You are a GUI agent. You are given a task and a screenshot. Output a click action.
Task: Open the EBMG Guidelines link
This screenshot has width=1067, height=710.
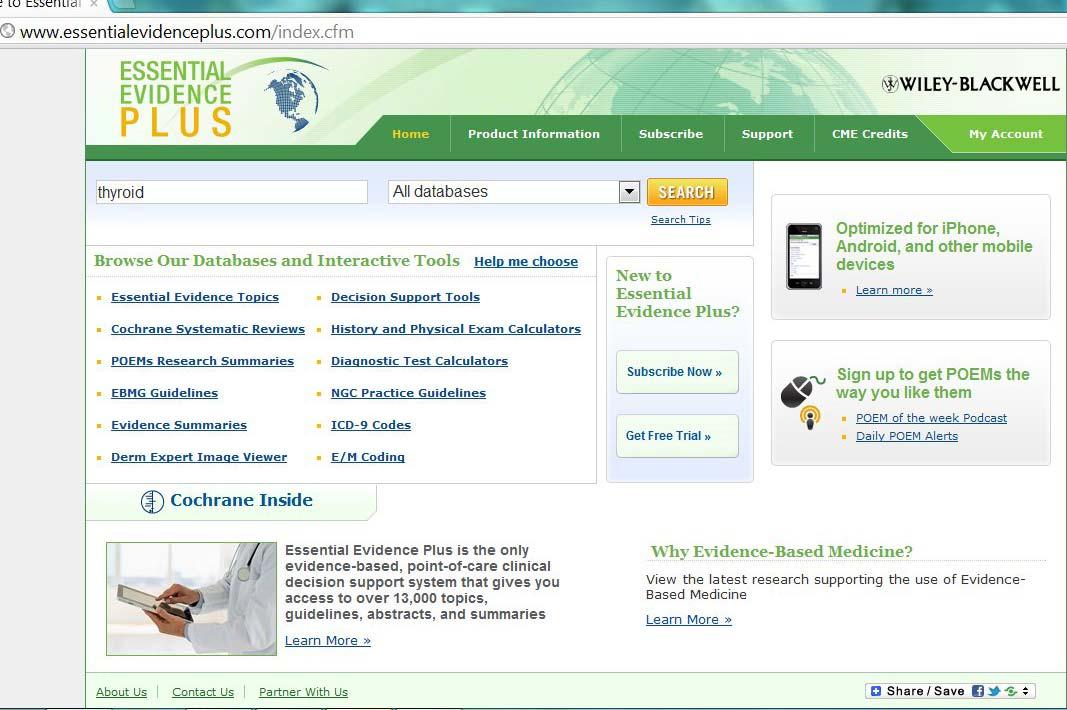pyautogui.click(x=164, y=393)
